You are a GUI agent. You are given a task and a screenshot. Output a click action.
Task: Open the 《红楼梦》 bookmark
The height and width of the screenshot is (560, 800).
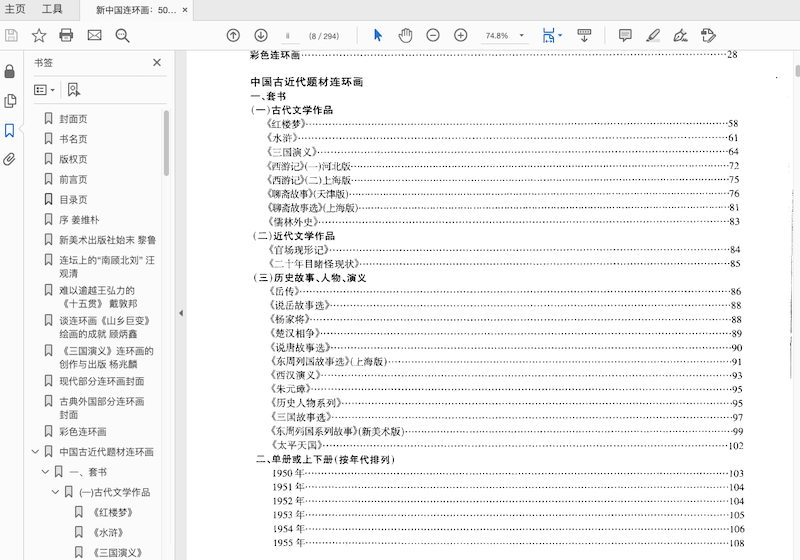pyautogui.click(x=113, y=512)
